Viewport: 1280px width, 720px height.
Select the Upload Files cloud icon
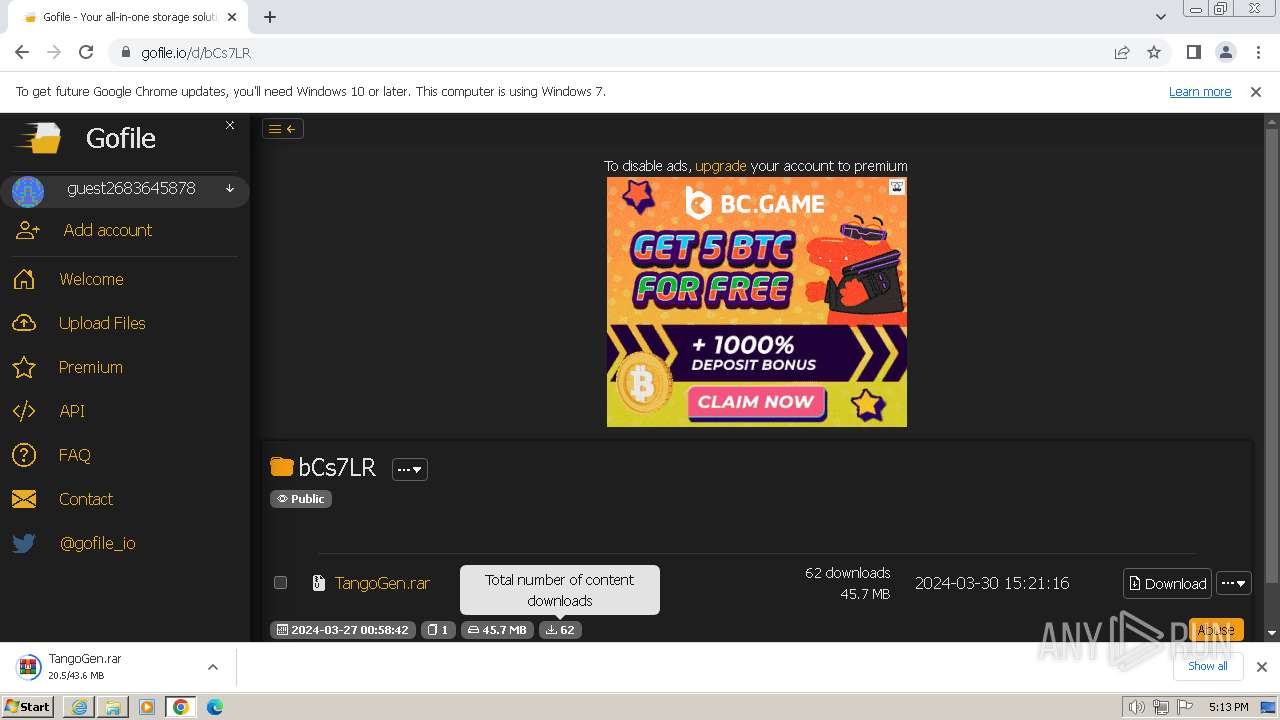(x=24, y=323)
